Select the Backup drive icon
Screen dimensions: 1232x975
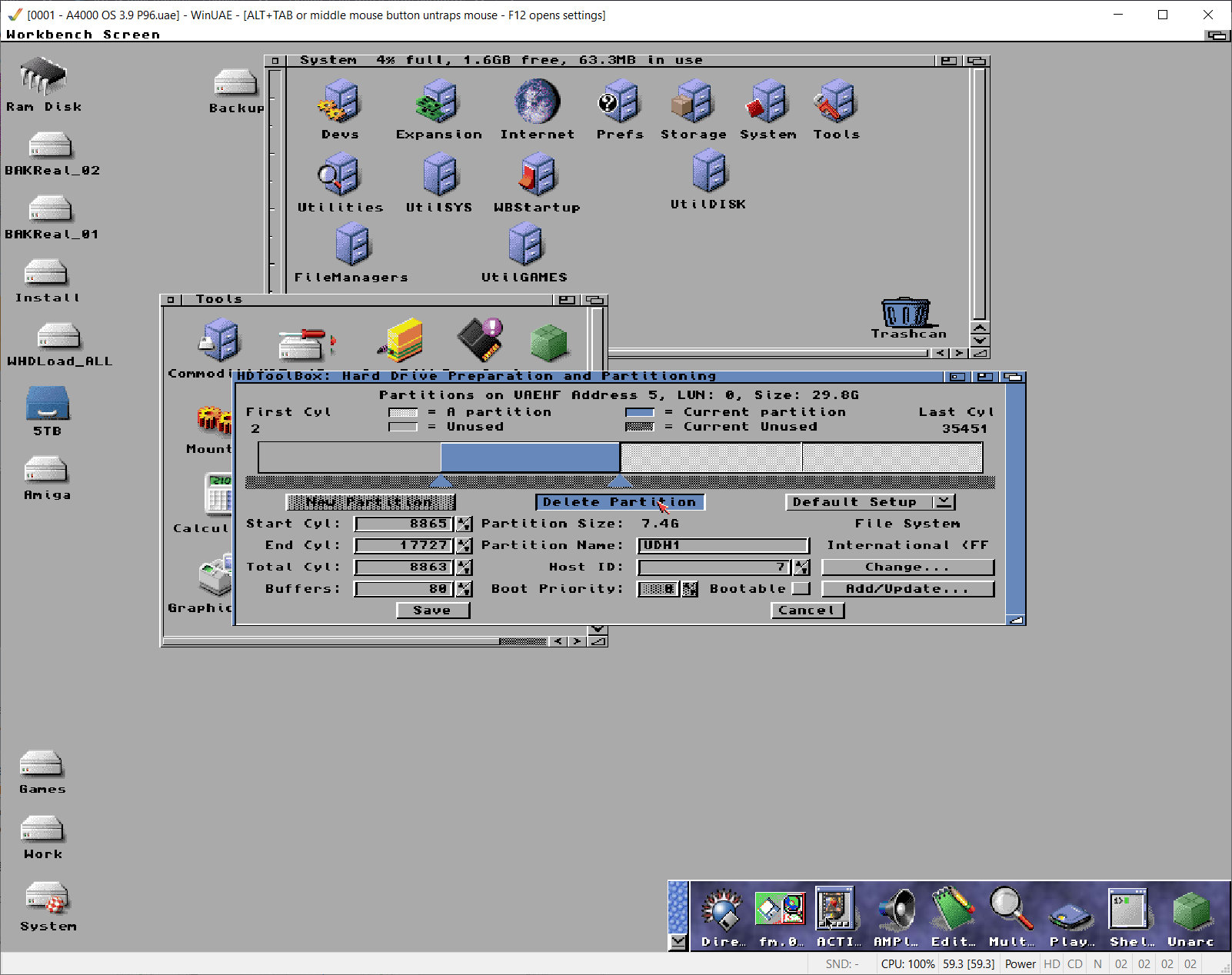point(235,82)
